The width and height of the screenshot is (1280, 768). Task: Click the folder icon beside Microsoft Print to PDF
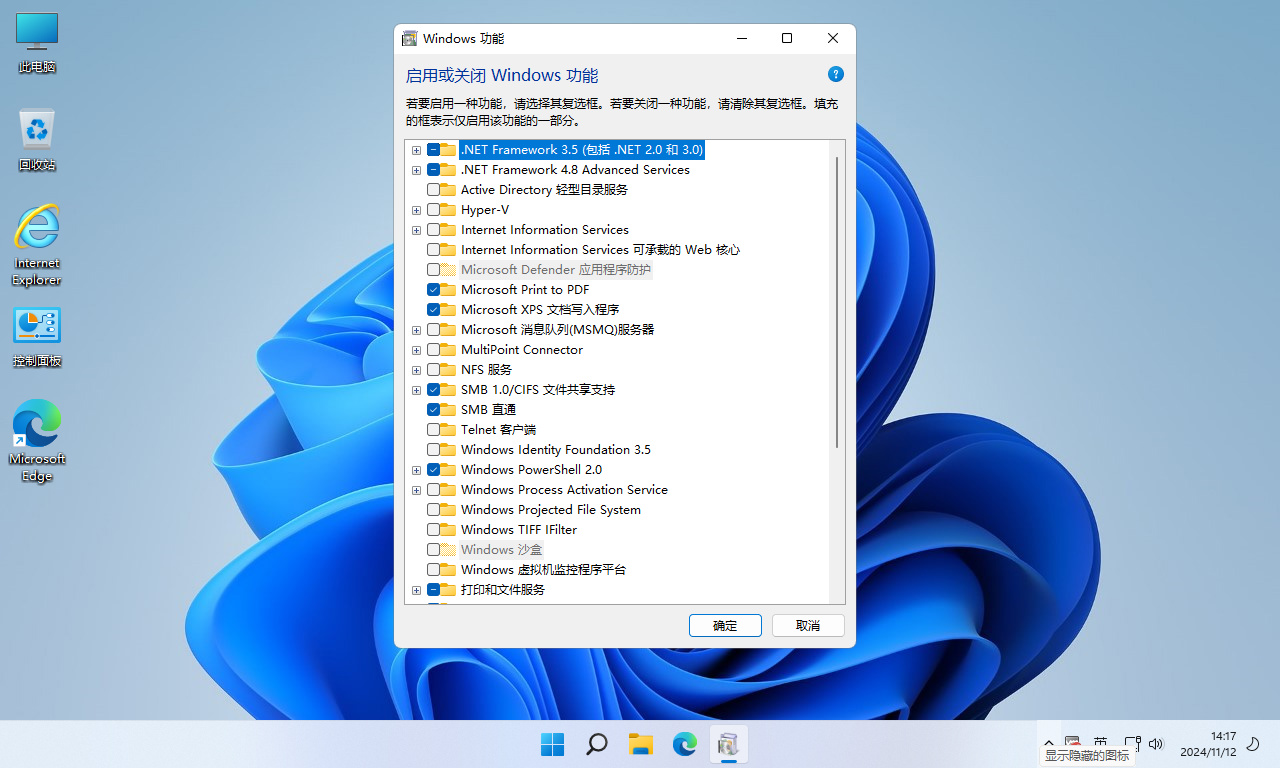(448, 290)
